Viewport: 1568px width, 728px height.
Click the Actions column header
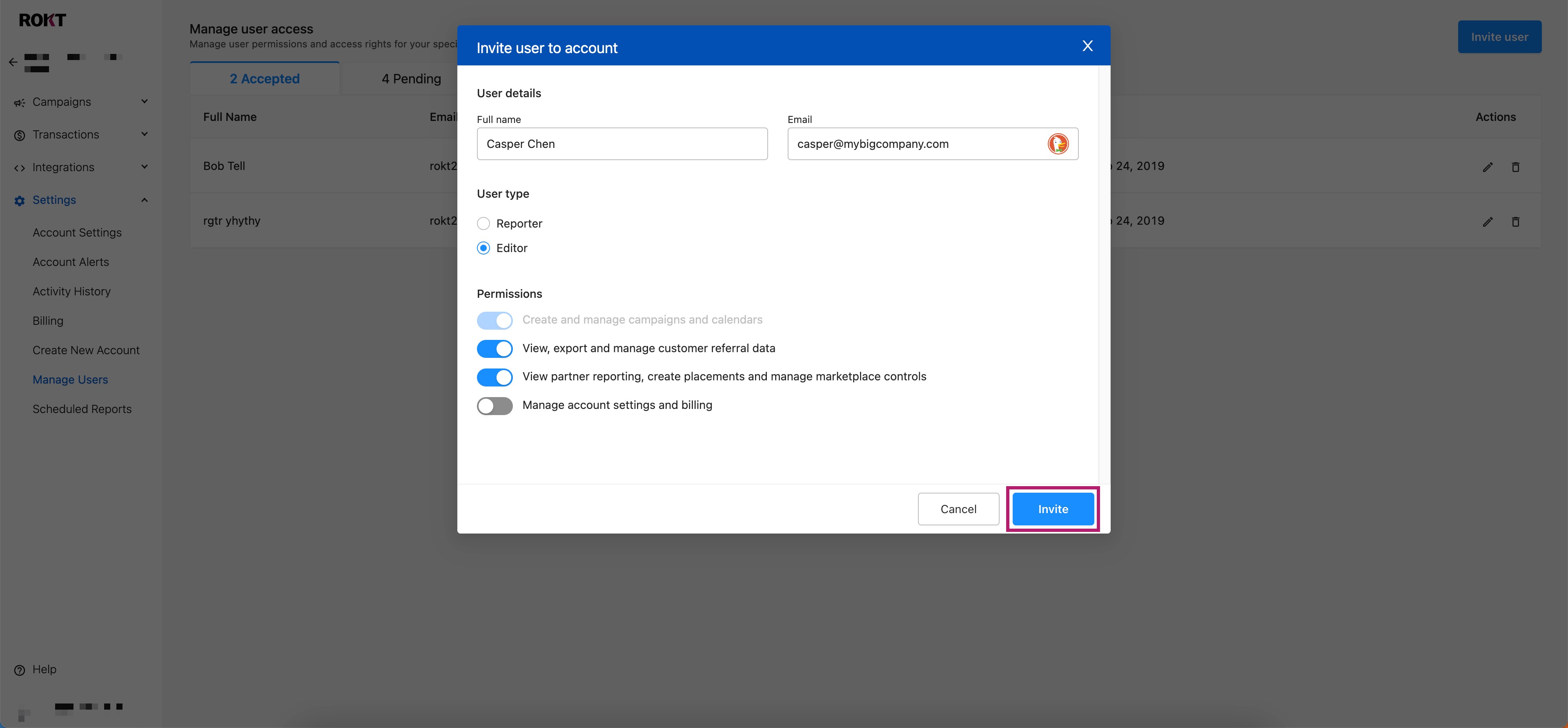click(1495, 117)
